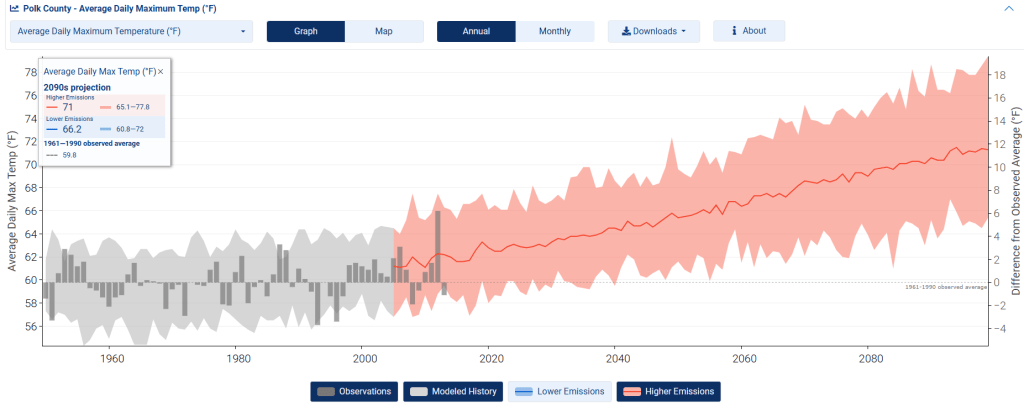
Task: Select the Graph view tab
Action: click(x=305, y=31)
